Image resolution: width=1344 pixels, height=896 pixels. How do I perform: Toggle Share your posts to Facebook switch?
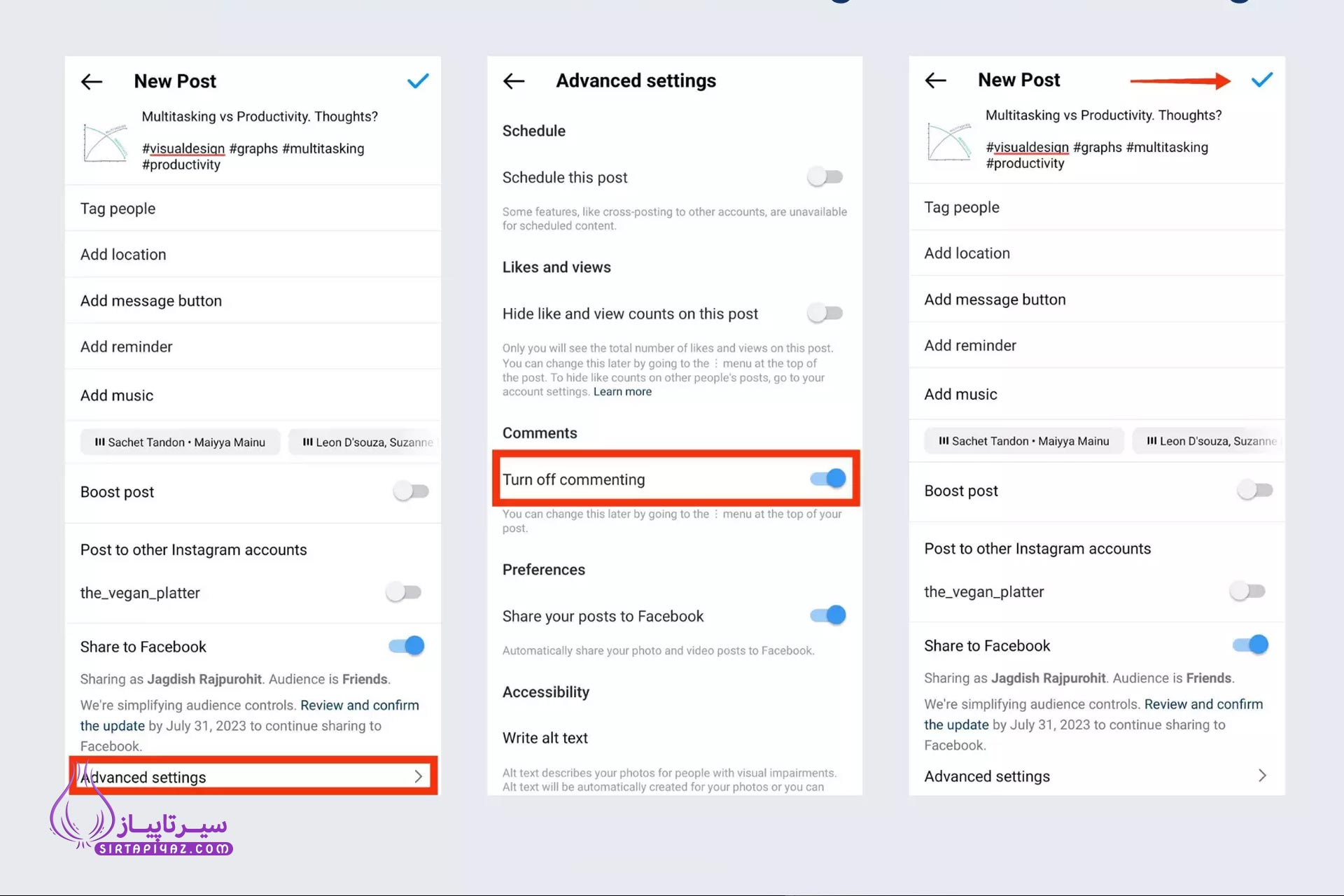(828, 615)
